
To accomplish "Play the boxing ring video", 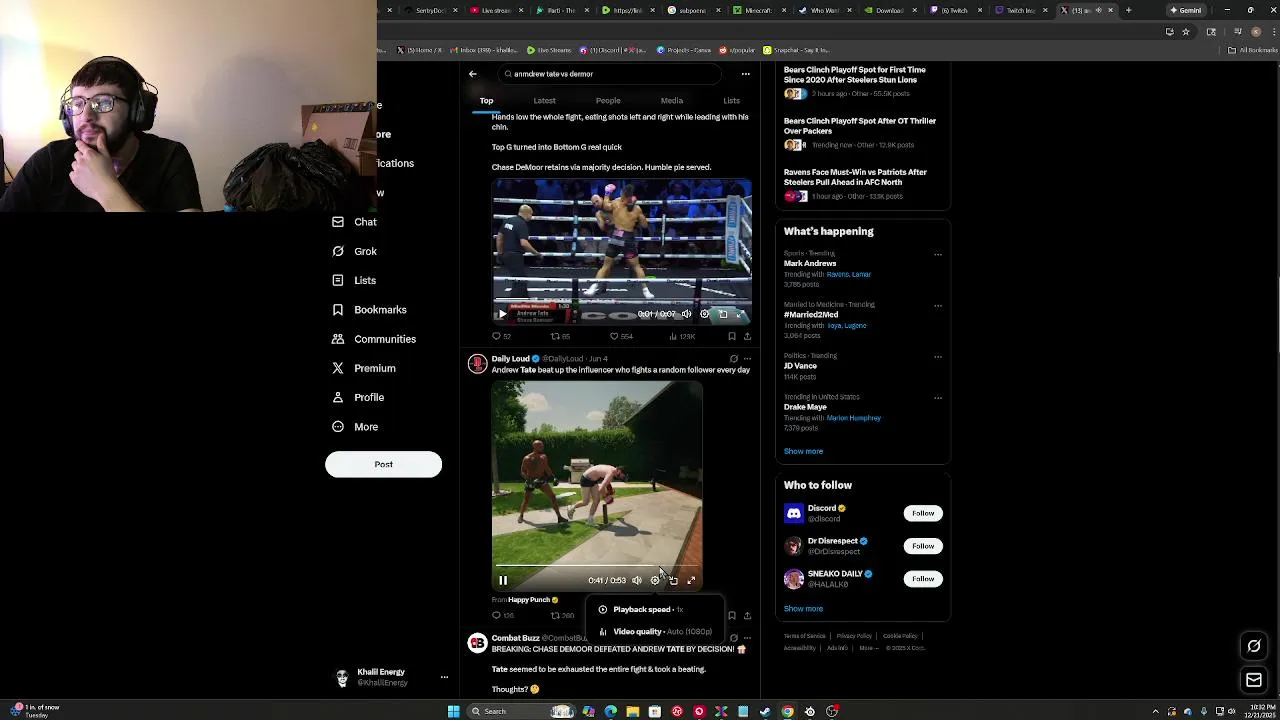I will pos(503,314).
